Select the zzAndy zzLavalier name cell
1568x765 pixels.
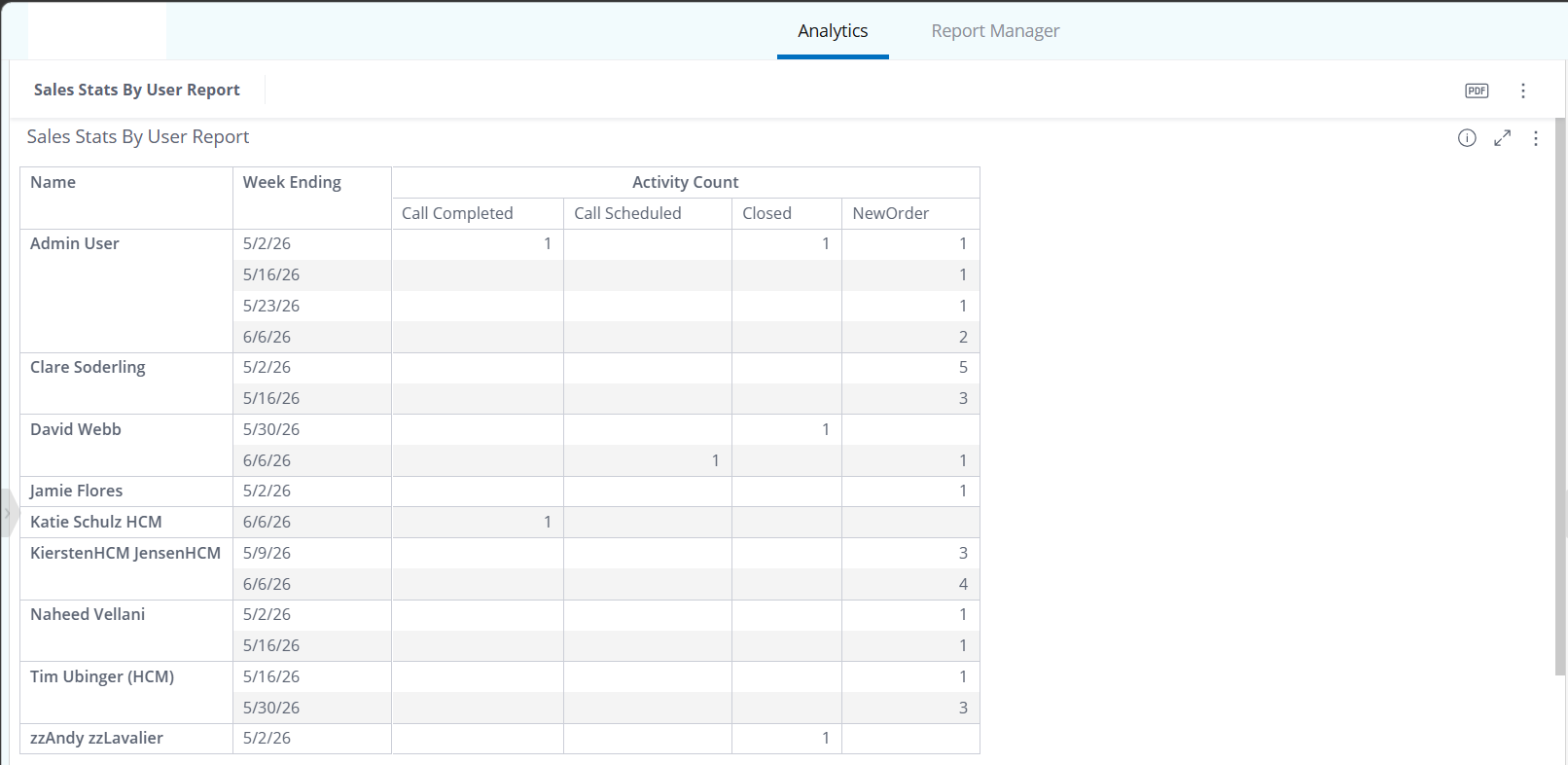coord(126,739)
